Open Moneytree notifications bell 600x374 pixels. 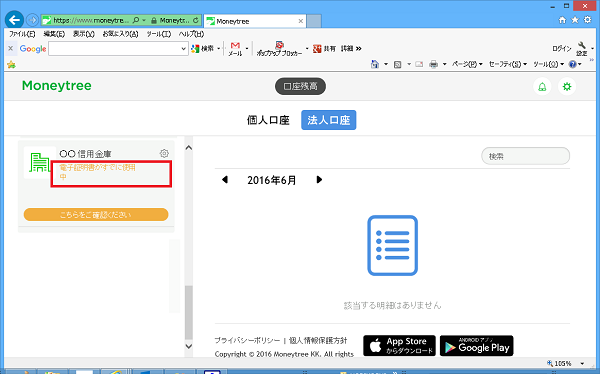pos(542,87)
